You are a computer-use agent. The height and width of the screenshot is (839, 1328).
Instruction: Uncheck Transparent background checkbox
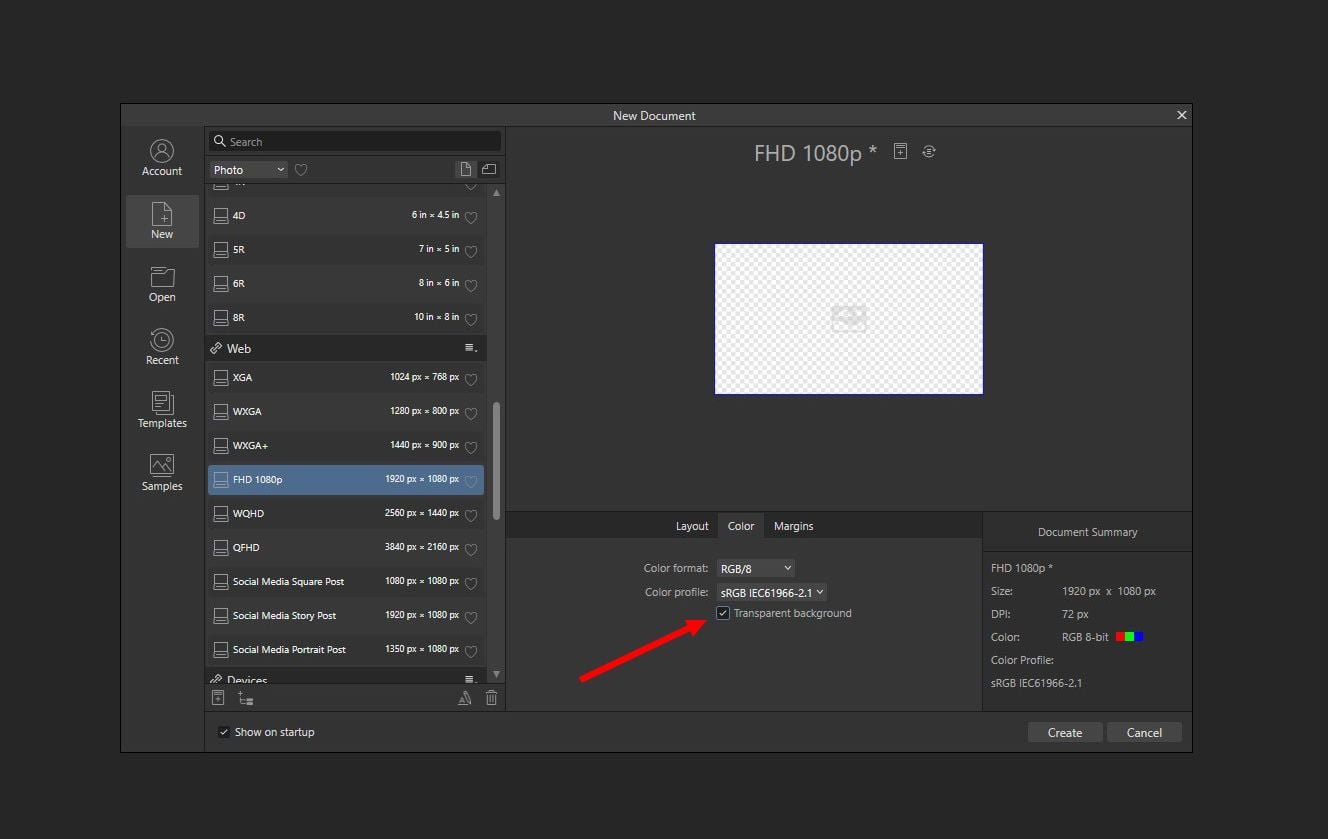point(723,613)
